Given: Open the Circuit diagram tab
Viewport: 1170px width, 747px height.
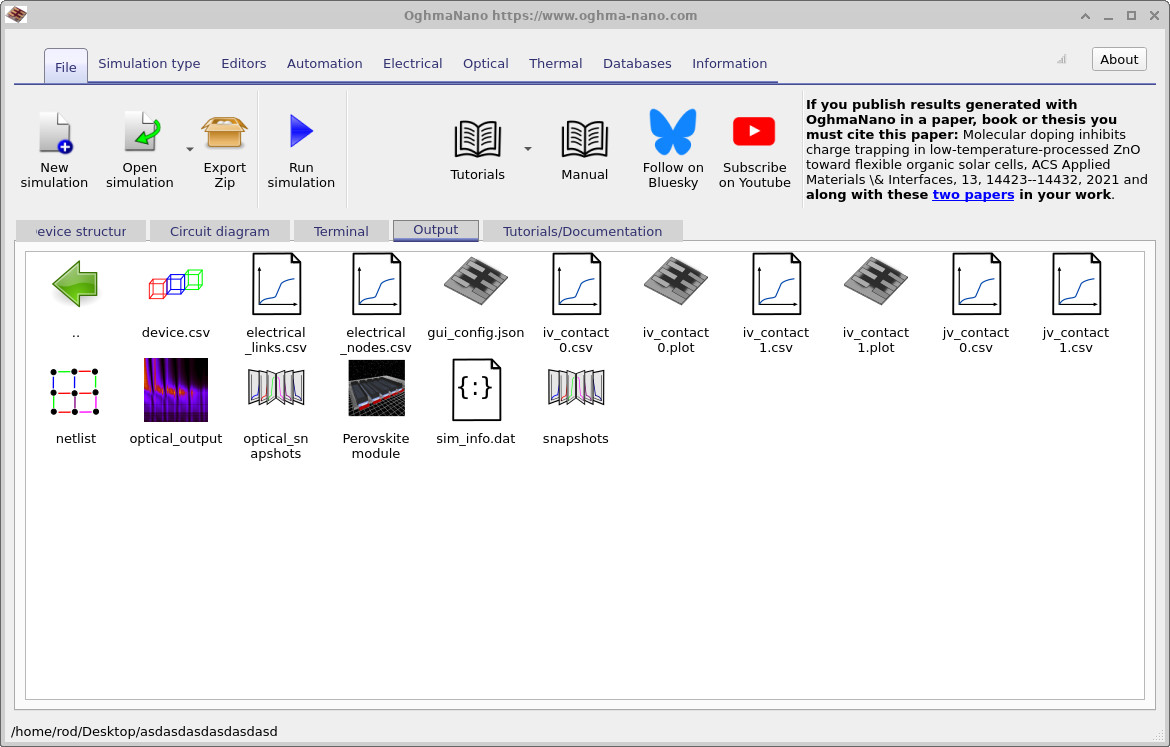Looking at the screenshot, I should pyautogui.click(x=219, y=230).
